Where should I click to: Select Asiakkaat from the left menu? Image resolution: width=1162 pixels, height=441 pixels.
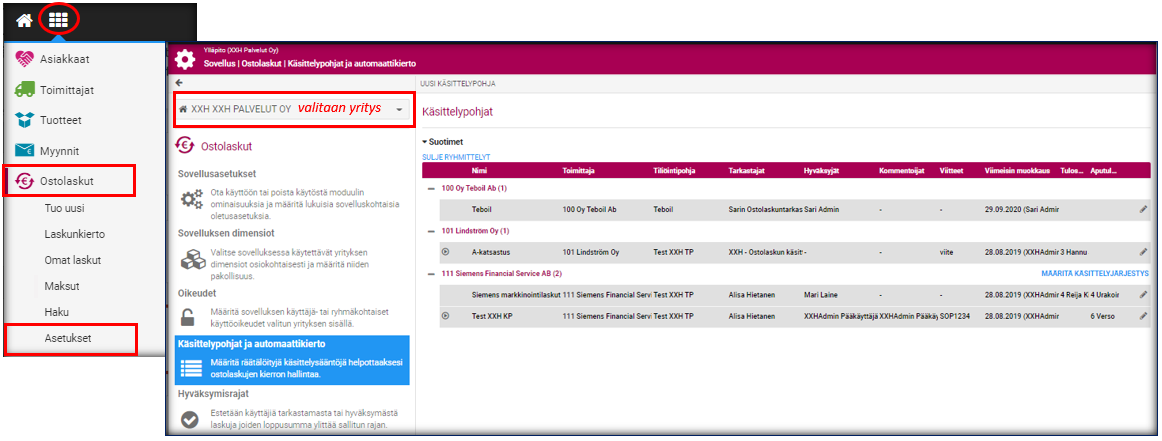(62, 59)
